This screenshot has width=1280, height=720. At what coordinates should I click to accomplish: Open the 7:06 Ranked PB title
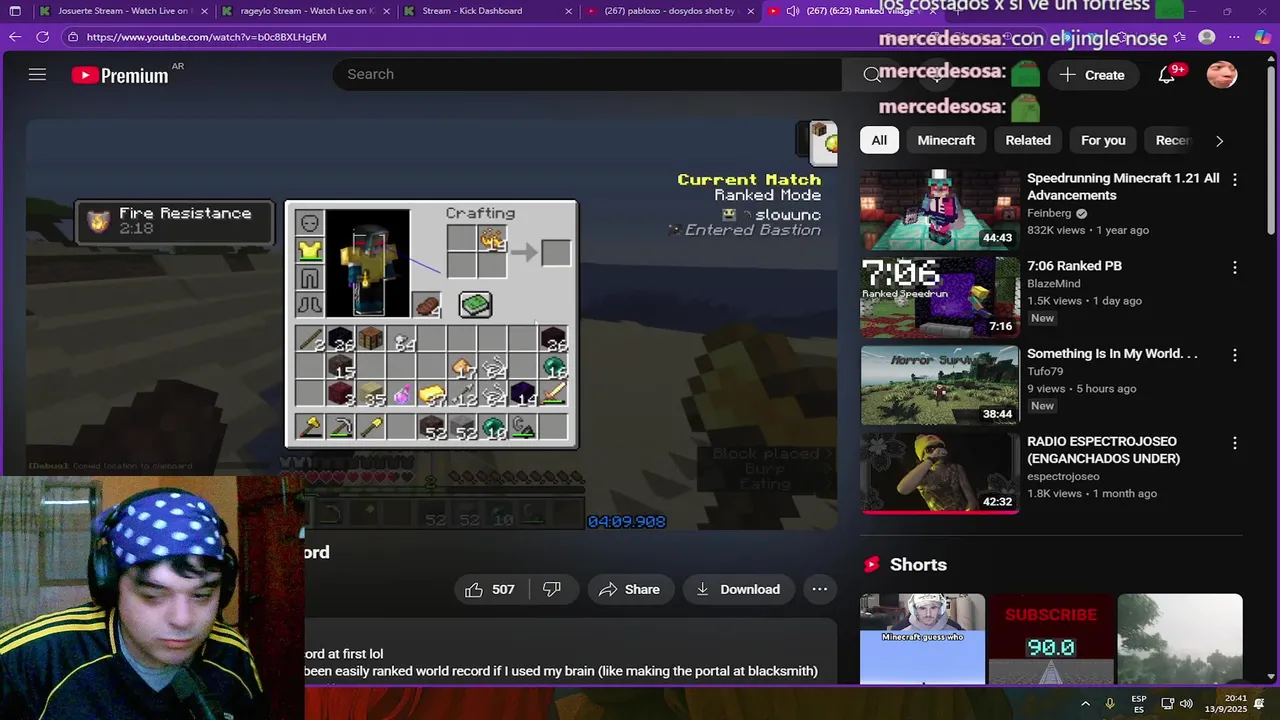tap(1074, 266)
